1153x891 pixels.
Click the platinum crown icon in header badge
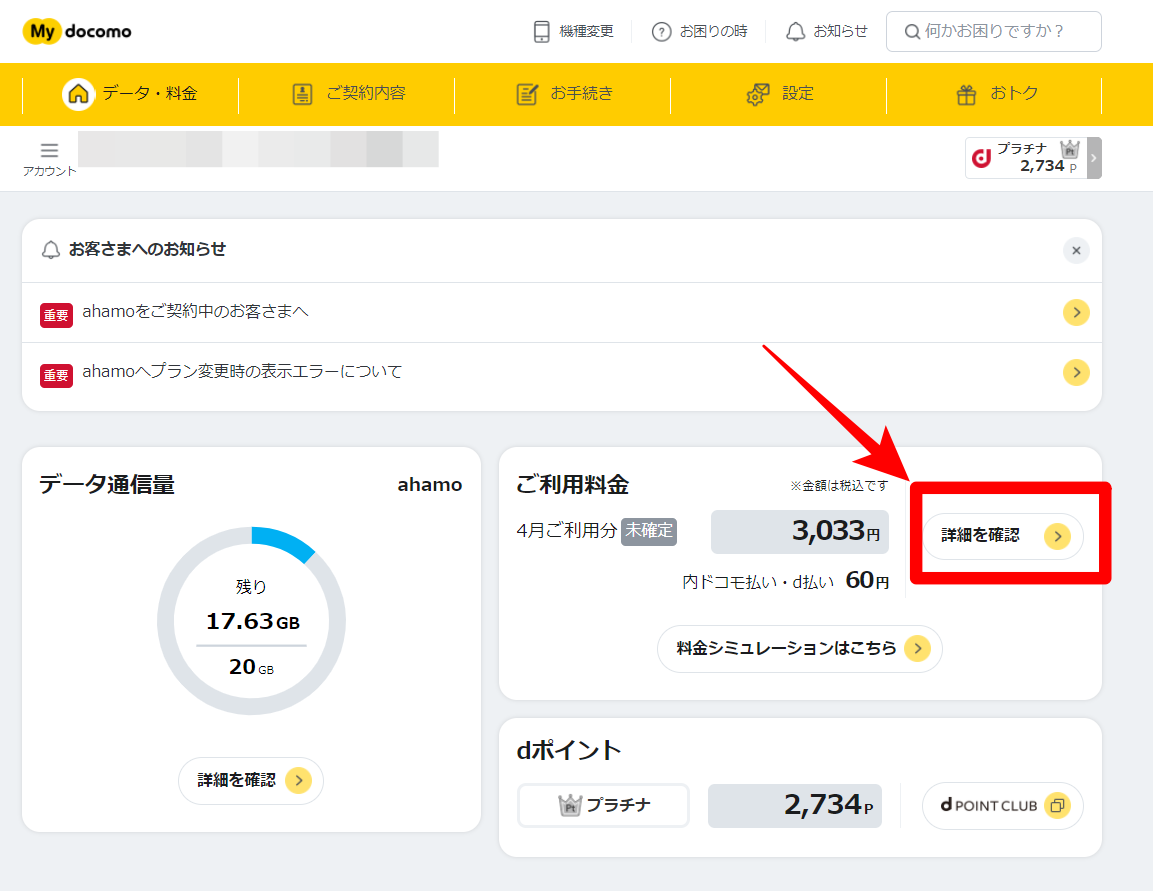coord(1070,149)
